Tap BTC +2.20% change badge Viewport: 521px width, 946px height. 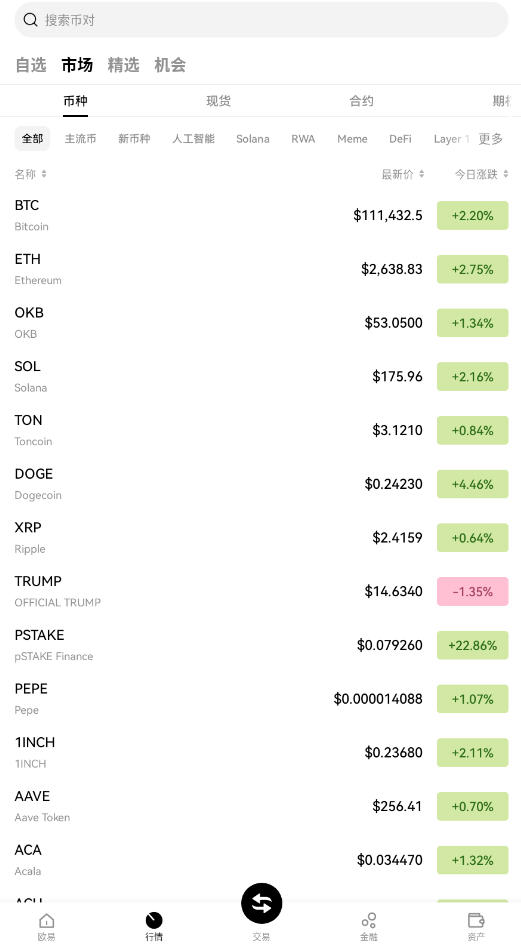click(x=473, y=215)
